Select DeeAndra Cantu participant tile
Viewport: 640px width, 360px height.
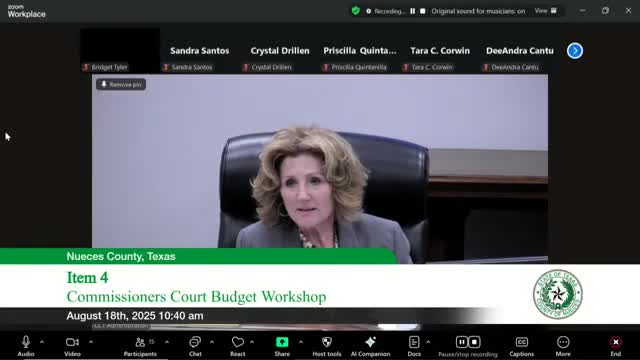click(520, 51)
